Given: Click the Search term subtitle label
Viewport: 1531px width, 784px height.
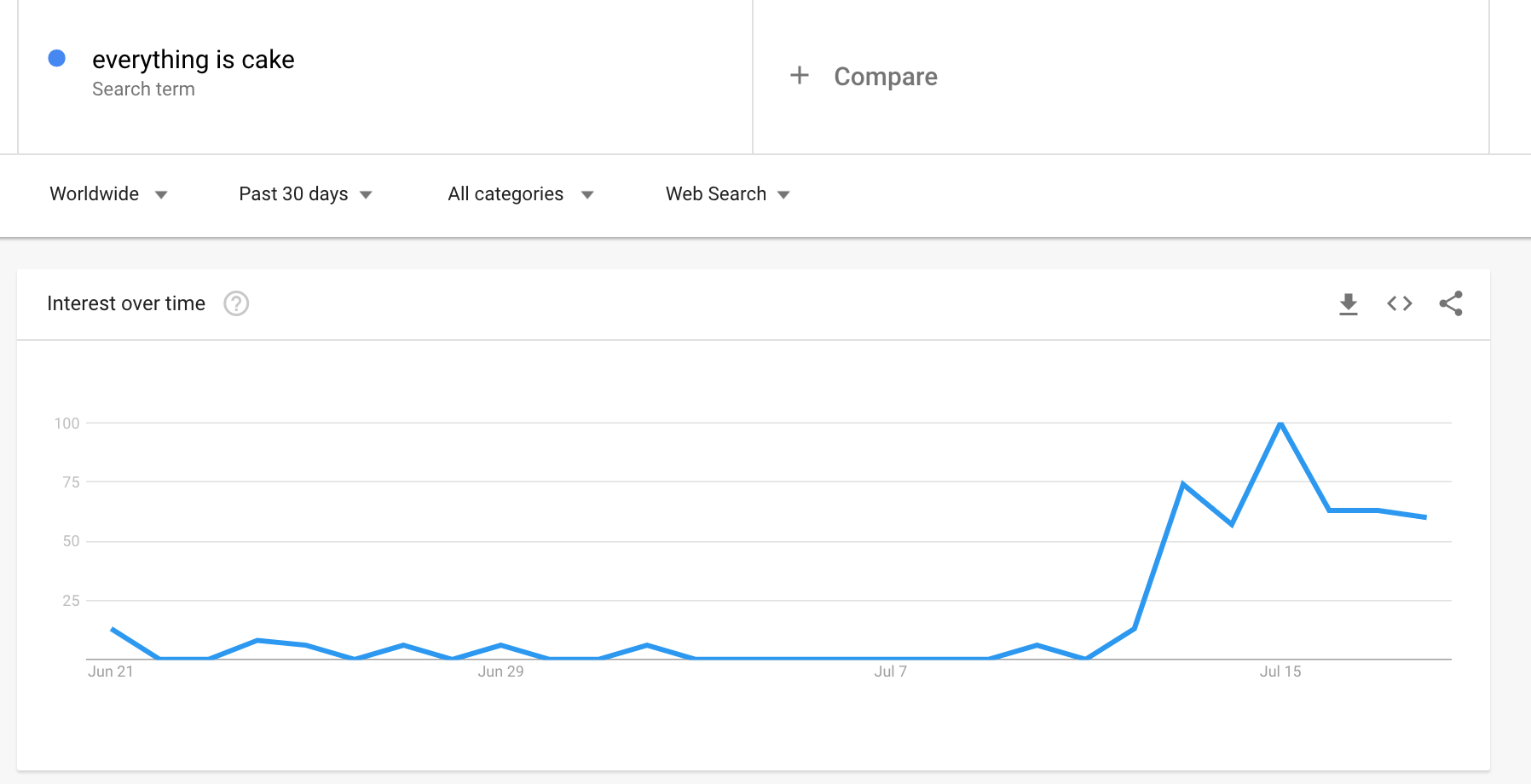Looking at the screenshot, I should click(143, 89).
